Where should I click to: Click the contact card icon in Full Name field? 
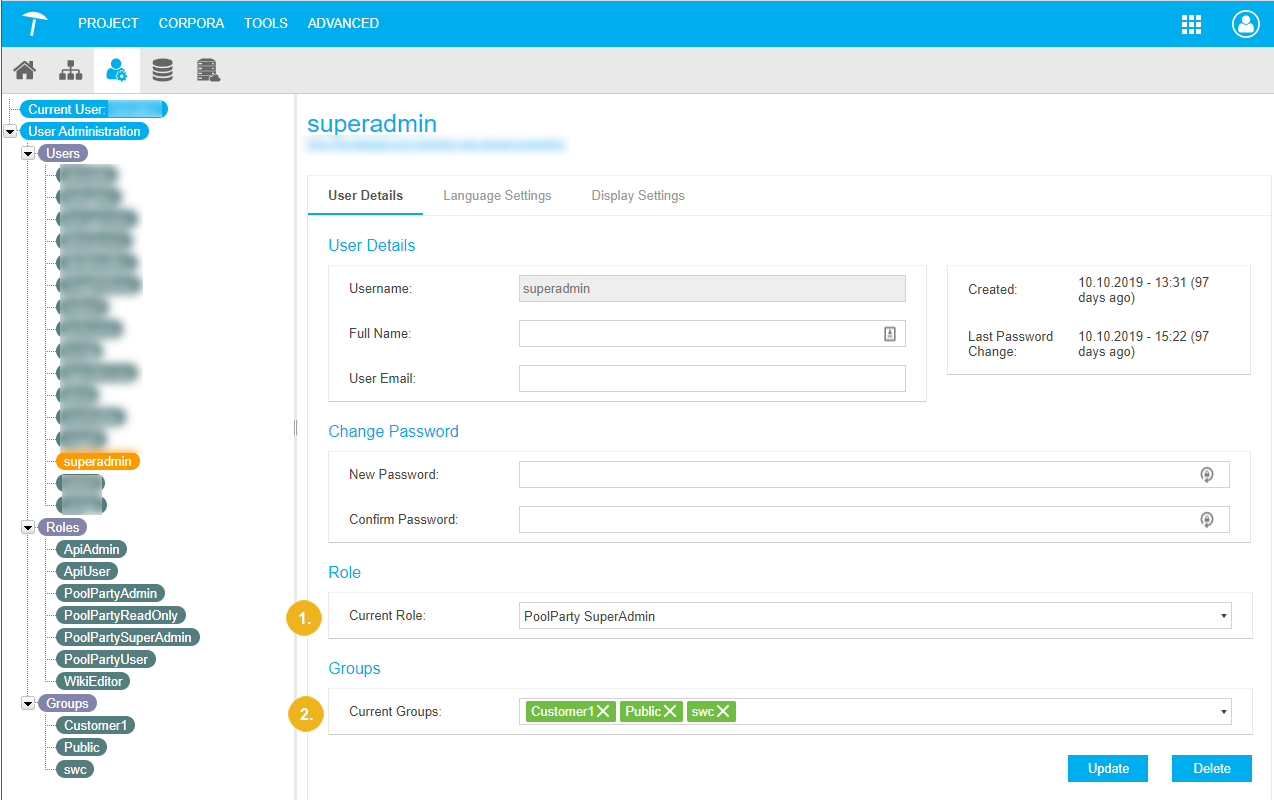pos(890,334)
